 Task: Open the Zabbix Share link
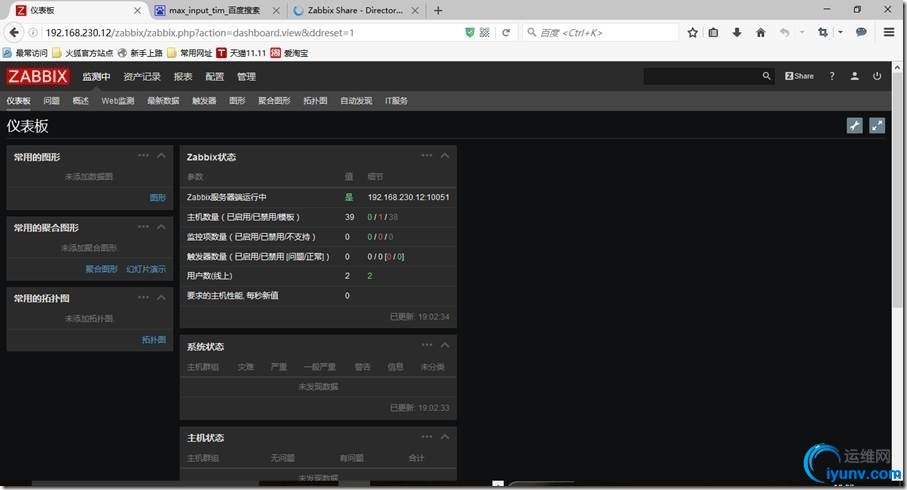799,76
